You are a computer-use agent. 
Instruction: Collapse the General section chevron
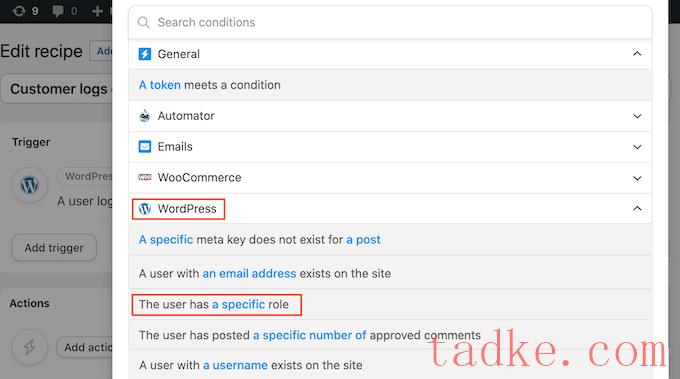637,54
